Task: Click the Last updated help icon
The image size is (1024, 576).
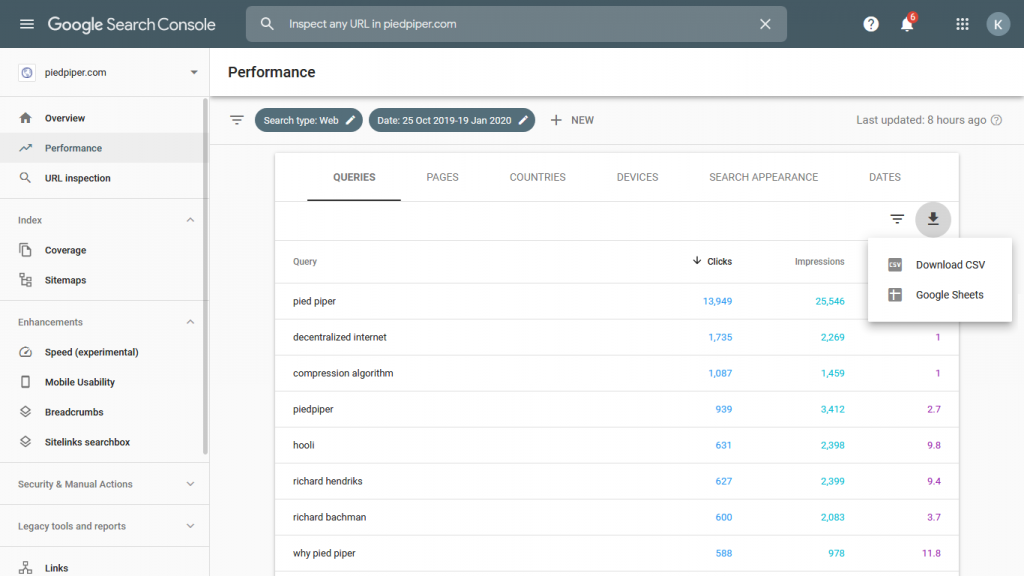Action: pos(996,120)
